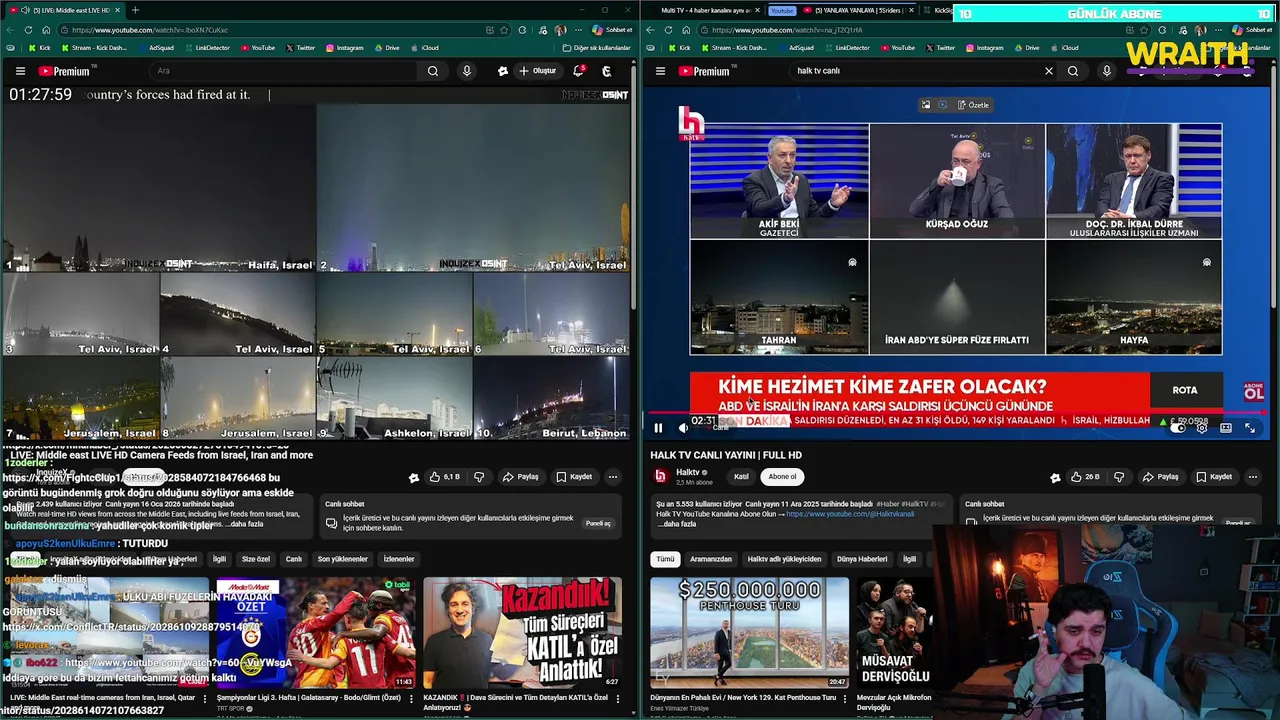Click Katıl to join Halktv channel
This screenshot has height=720, width=1280.
click(741, 477)
